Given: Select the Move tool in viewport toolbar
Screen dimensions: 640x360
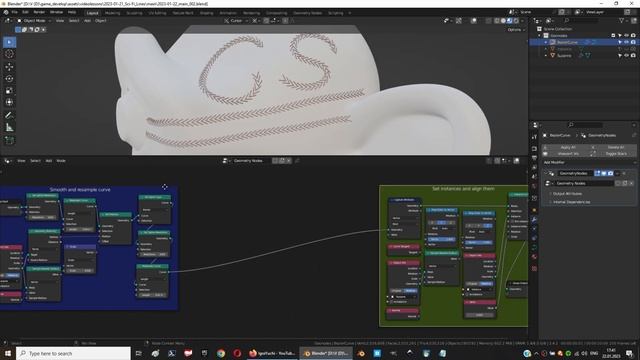Looking at the screenshot, I should [9, 67].
